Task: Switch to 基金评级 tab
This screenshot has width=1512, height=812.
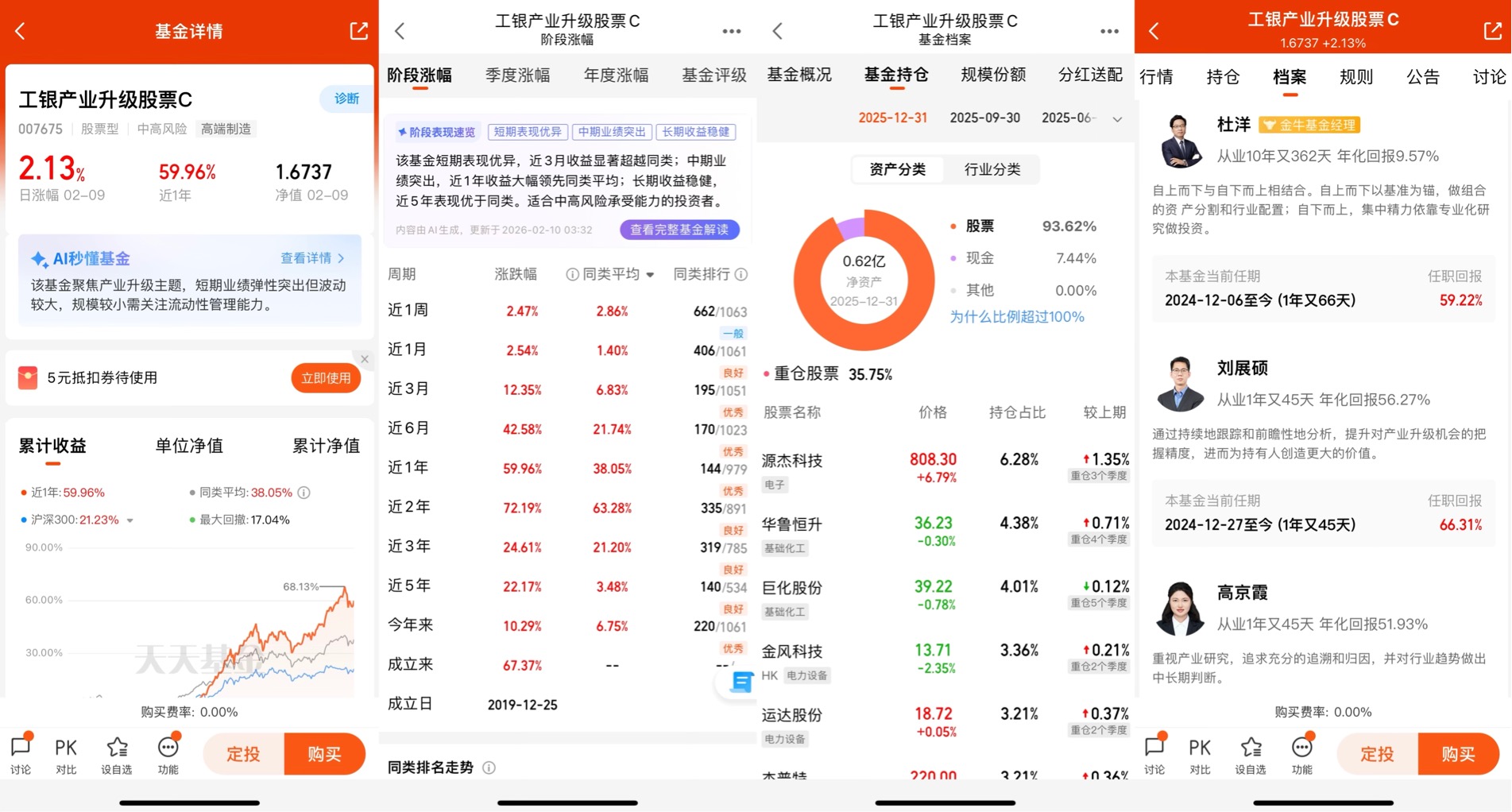Action: 713,75
